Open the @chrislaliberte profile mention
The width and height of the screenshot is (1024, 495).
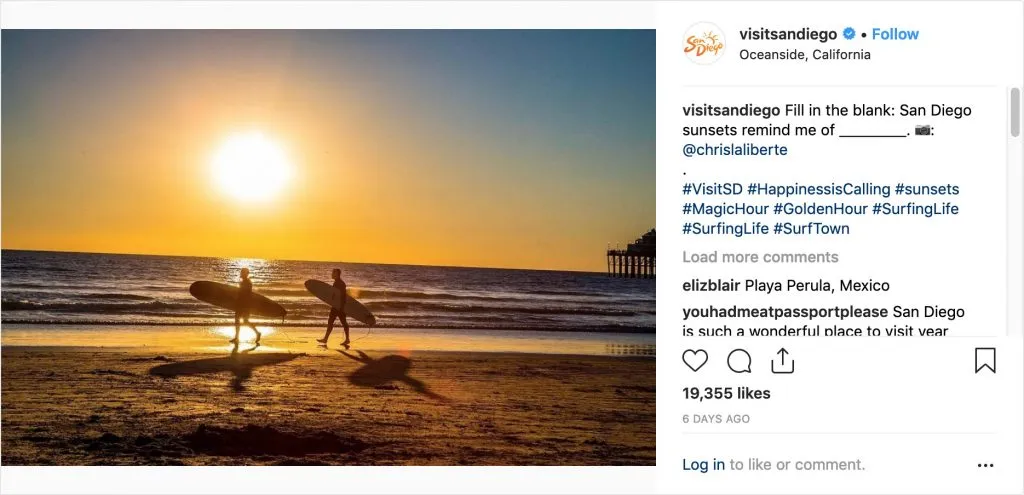click(x=735, y=150)
